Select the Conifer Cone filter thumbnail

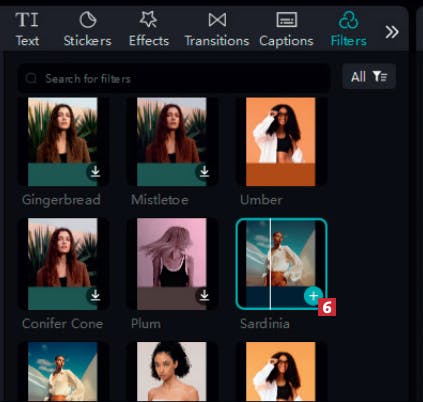point(63,264)
